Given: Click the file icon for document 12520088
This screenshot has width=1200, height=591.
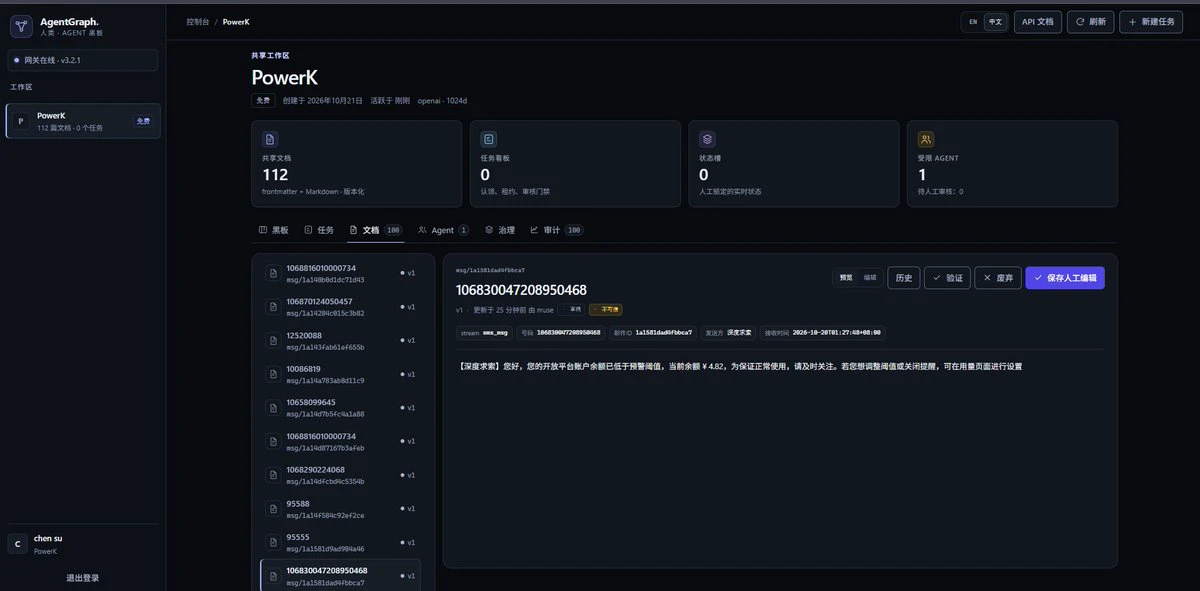Looking at the screenshot, I should click(x=272, y=340).
